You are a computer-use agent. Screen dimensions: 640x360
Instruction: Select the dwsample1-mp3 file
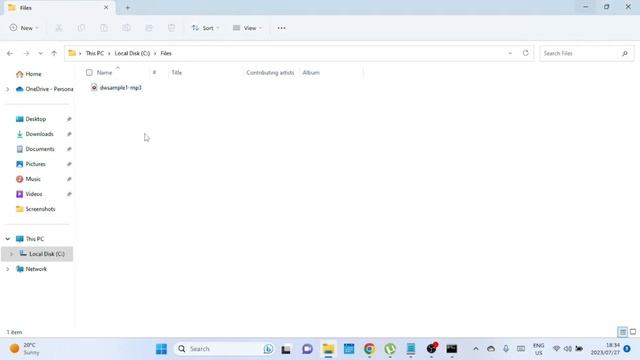[x=116, y=88]
